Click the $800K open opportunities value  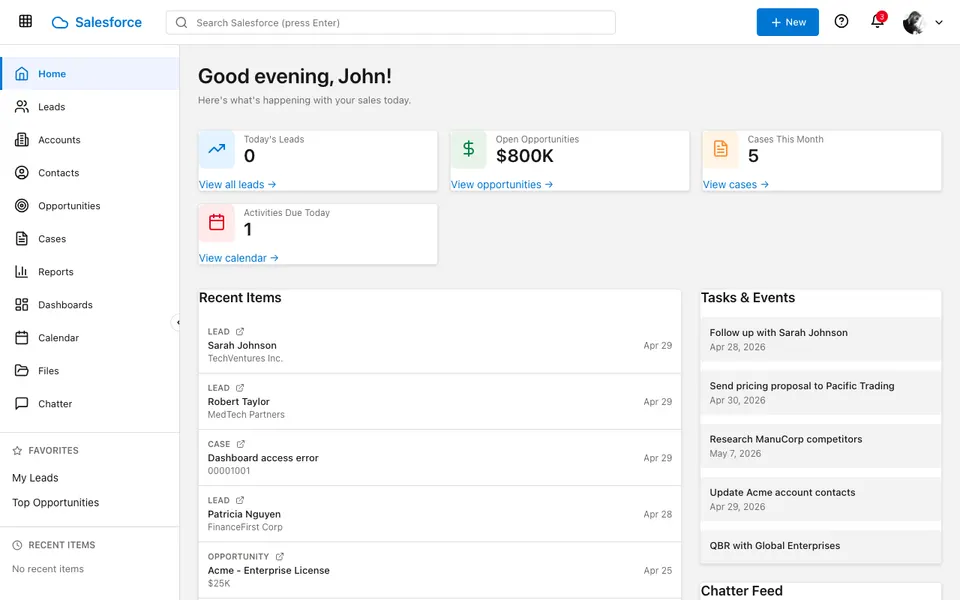pos(525,156)
